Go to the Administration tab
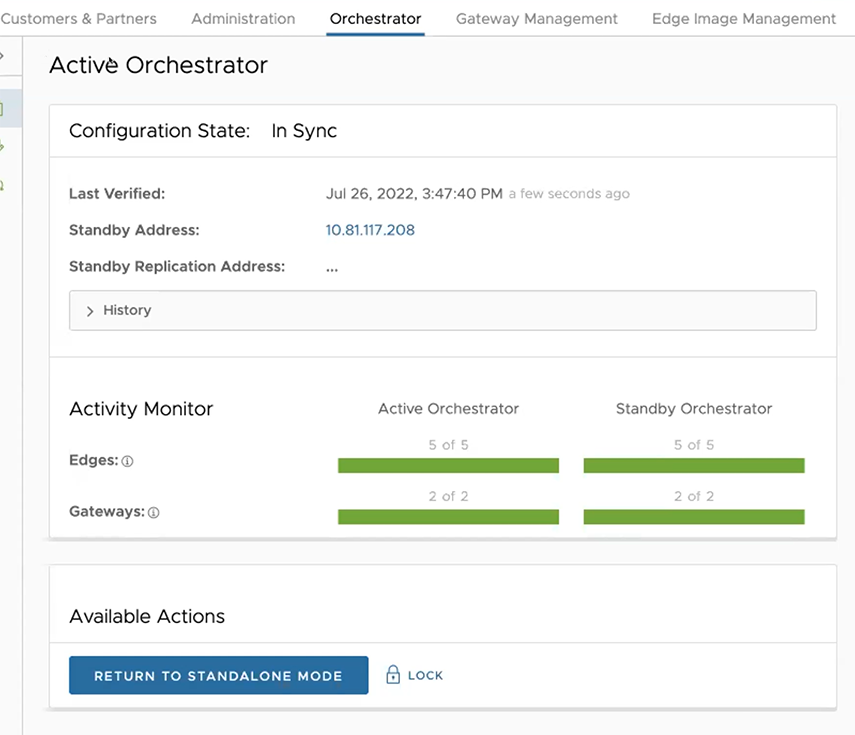855x735 pixels. click(x=242, y=18)
